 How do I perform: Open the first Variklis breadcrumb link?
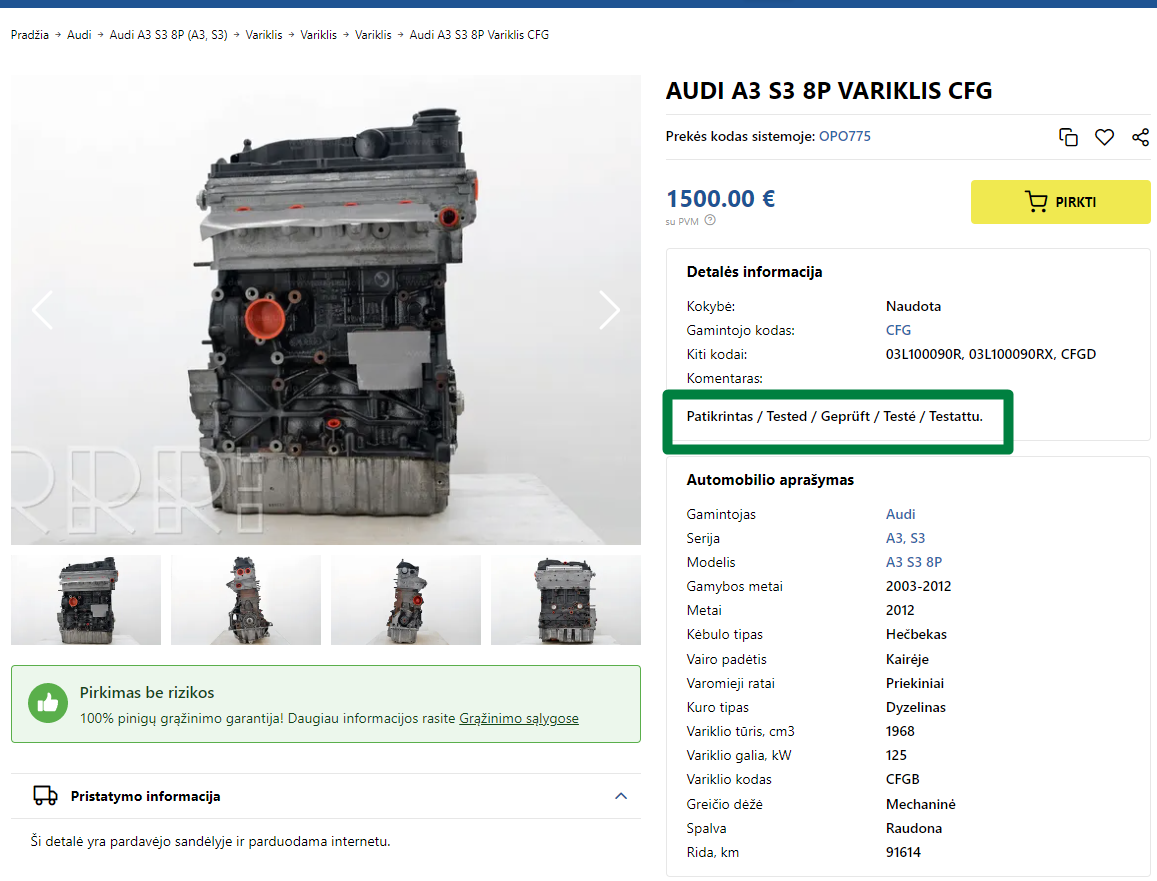[263, 35]
